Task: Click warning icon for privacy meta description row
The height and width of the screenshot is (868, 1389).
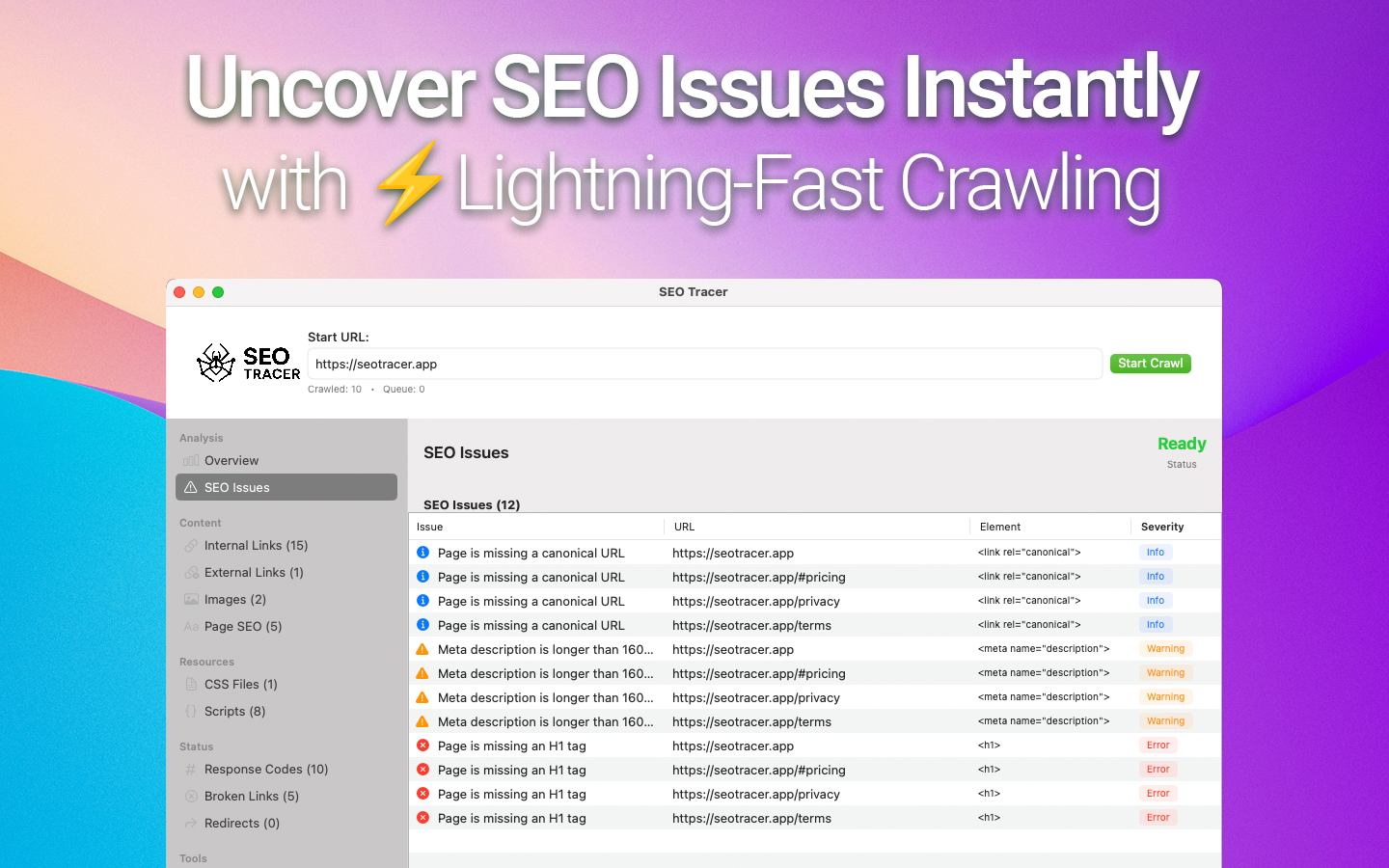Action: (422, 697)
